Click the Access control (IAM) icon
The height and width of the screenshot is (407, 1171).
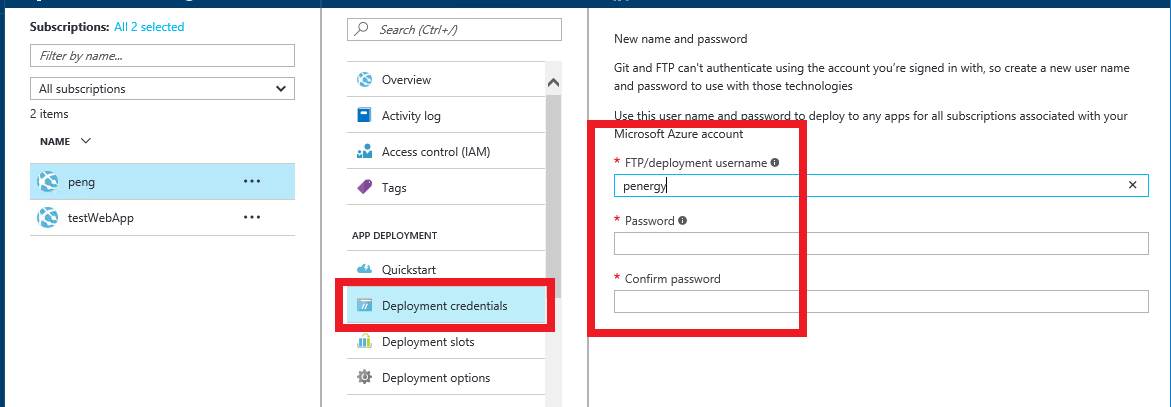364,152
